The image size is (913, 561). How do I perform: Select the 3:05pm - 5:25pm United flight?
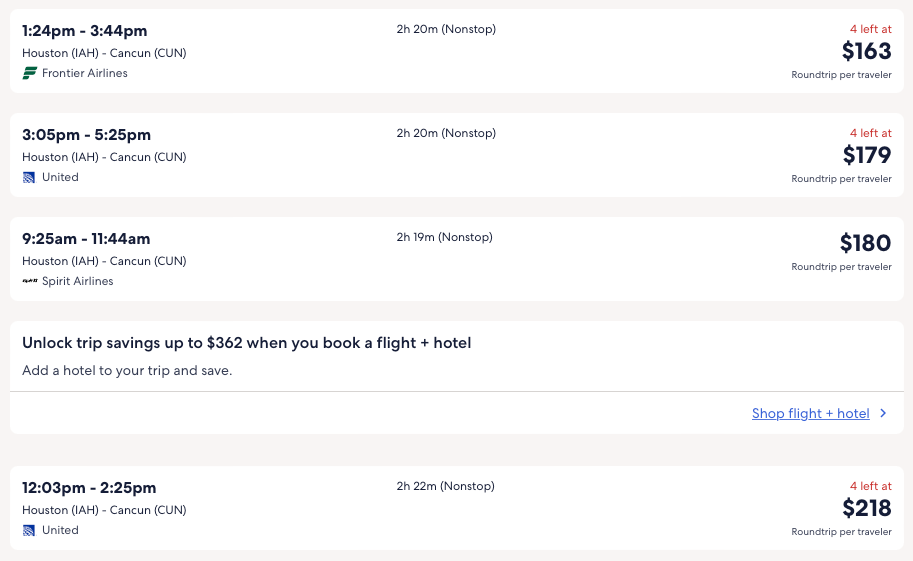pos(87,135)
